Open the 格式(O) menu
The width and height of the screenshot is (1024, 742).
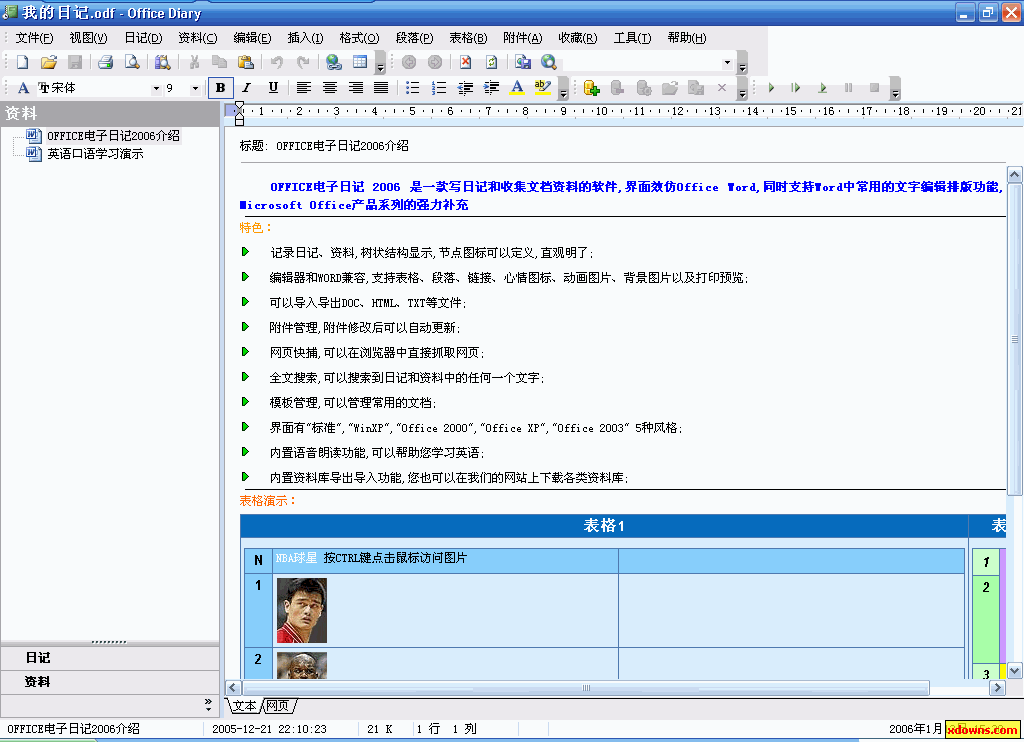[x=359, y=38]
